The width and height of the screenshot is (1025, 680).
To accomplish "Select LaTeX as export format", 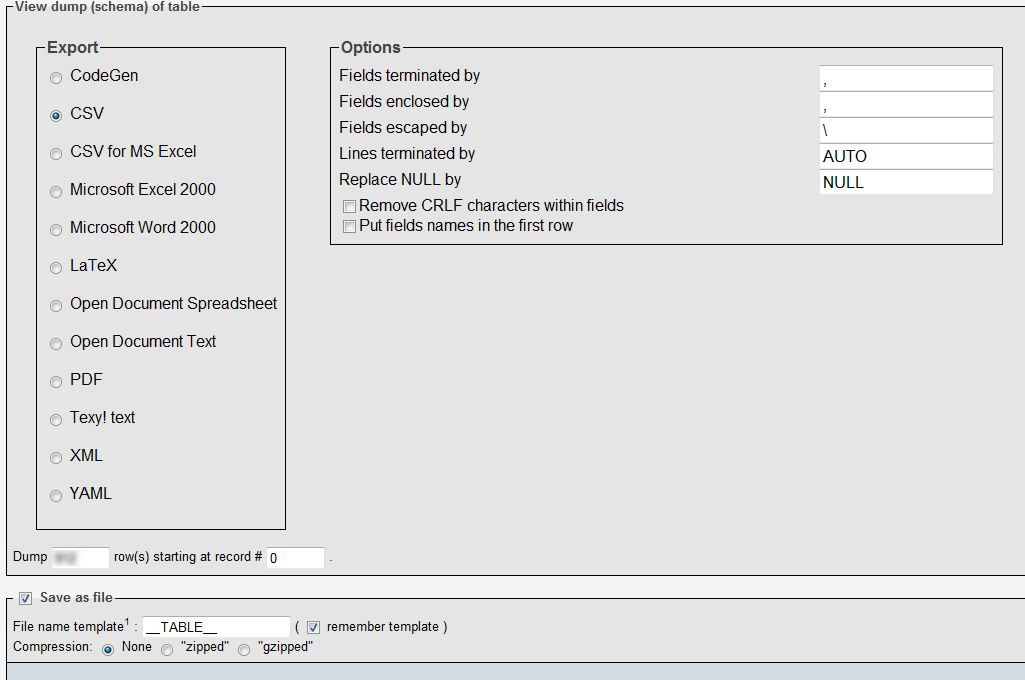I will [x=56, y=268].
